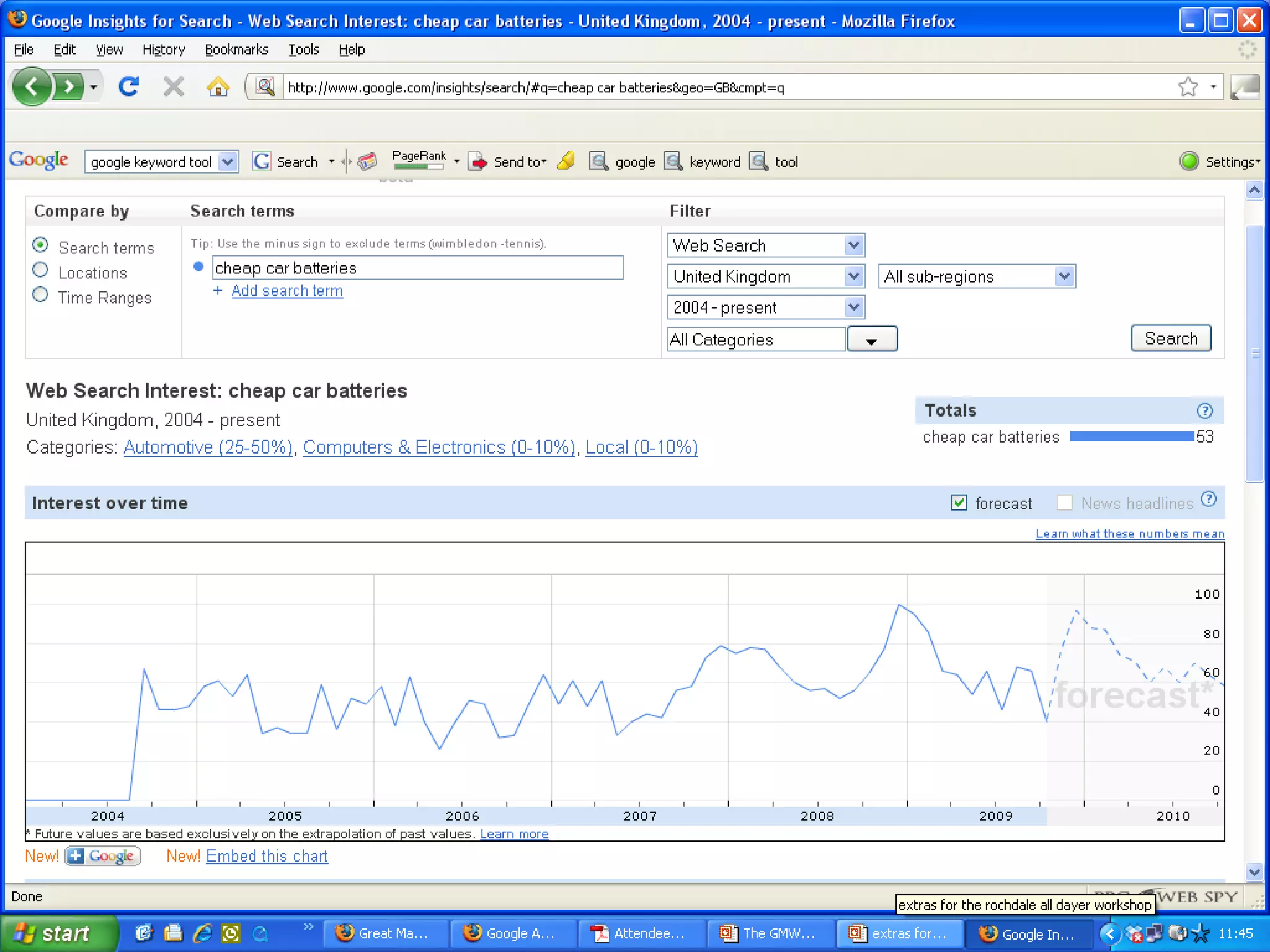Click the browser Back arrow button
This screenshot has height=952, width=1270.
pyautogui.click(x=31, y=87)
